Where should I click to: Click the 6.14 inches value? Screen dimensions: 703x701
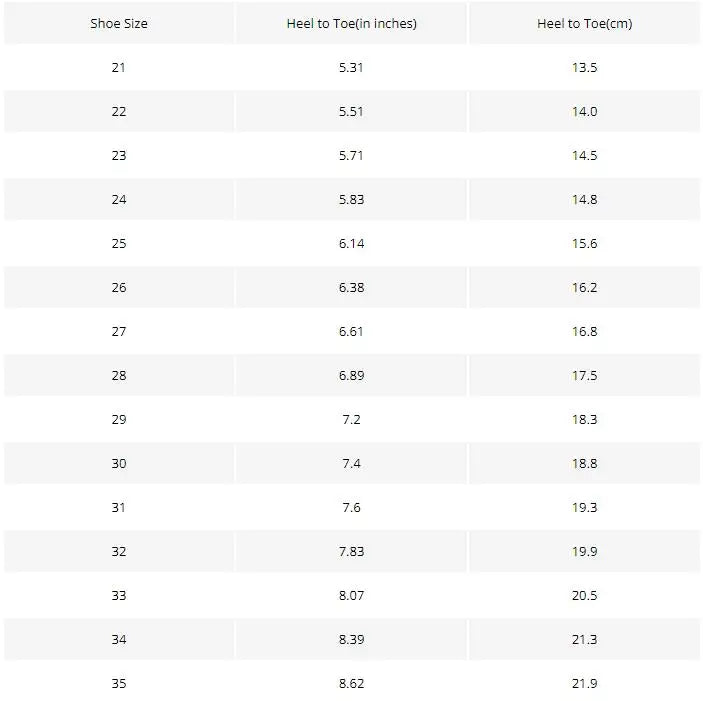tap(351, 244)
